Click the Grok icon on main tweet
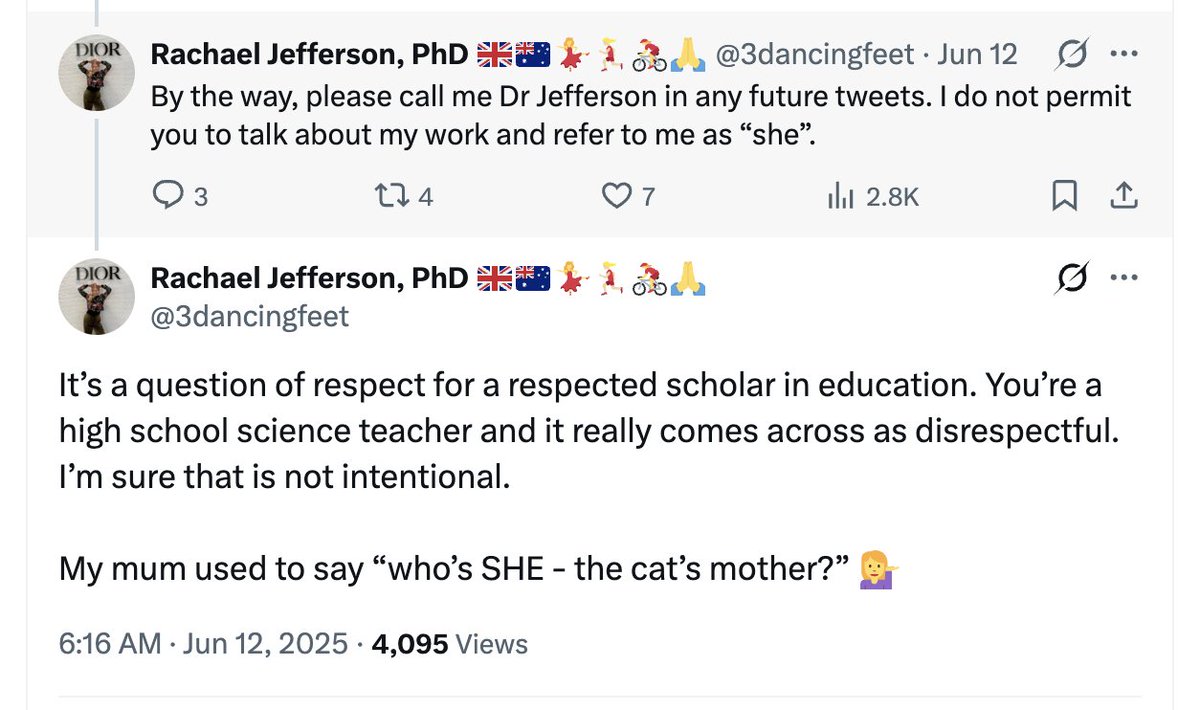Screen dimensions: 1200x710 [1068, 280]
